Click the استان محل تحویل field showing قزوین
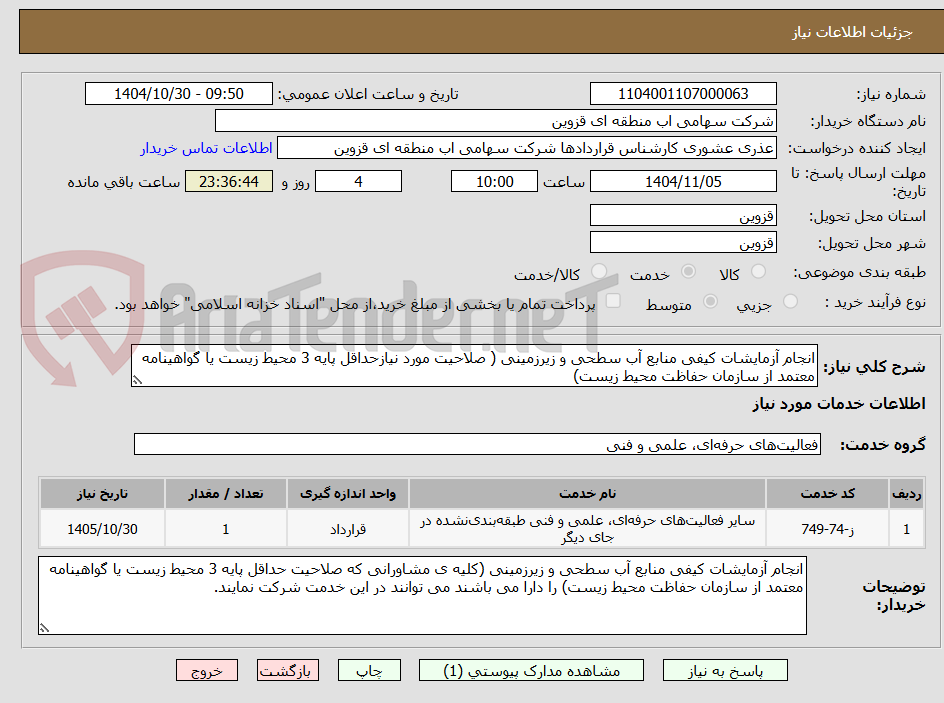 click(x=683, y=214)
